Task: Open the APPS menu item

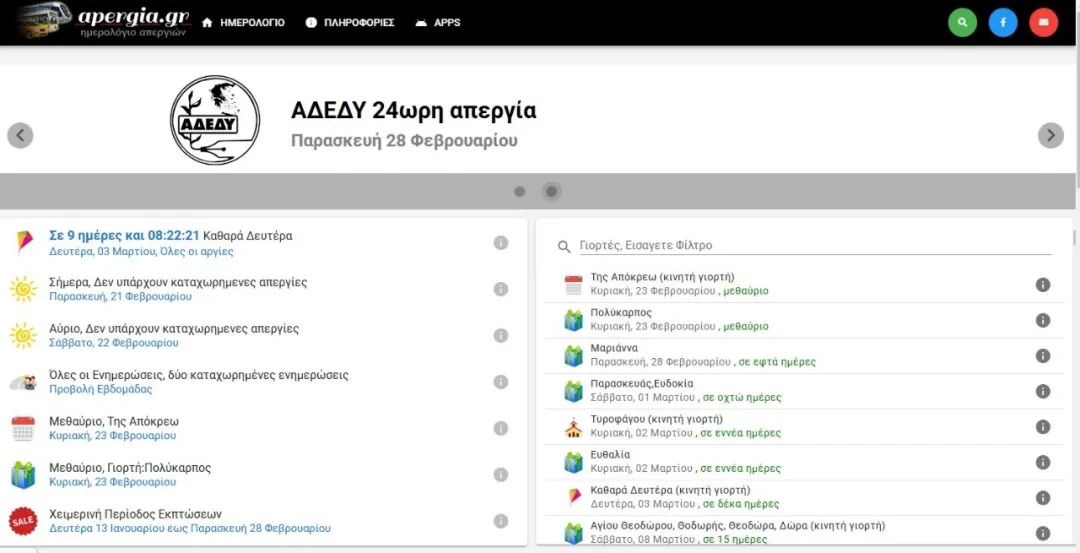Action: 438,23
